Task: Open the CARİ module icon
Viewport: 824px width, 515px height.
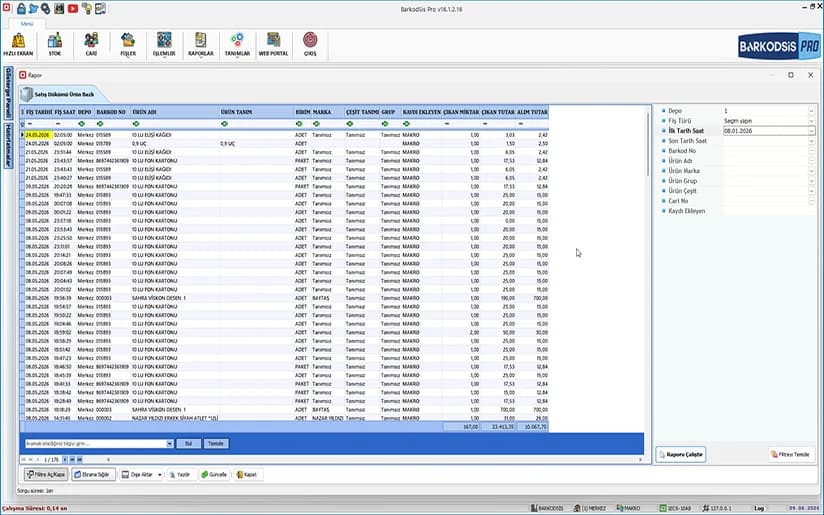Action: coord(91,44)
